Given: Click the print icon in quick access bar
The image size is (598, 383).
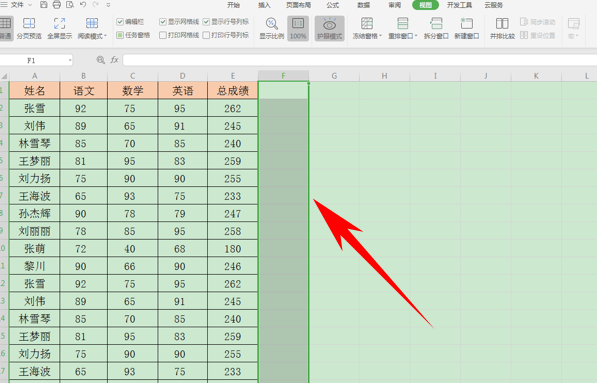Looking at the screenshot, I should pyautogui.click(x=56, y=5).
